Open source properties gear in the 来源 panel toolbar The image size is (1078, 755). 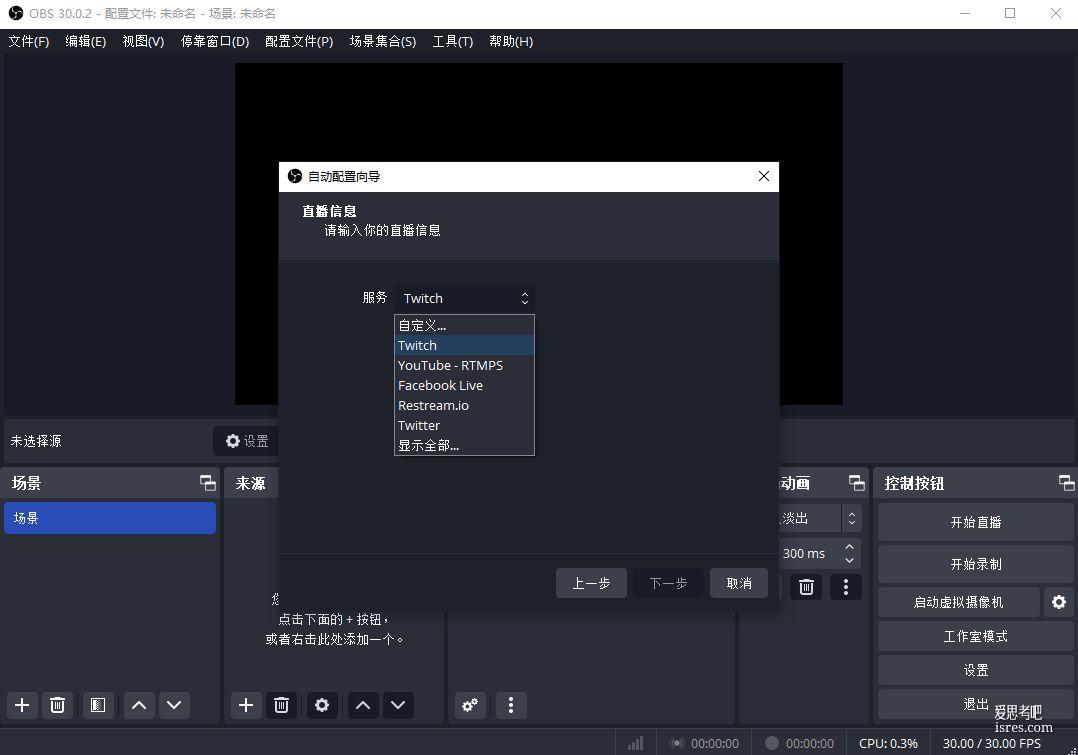(322, 705)
